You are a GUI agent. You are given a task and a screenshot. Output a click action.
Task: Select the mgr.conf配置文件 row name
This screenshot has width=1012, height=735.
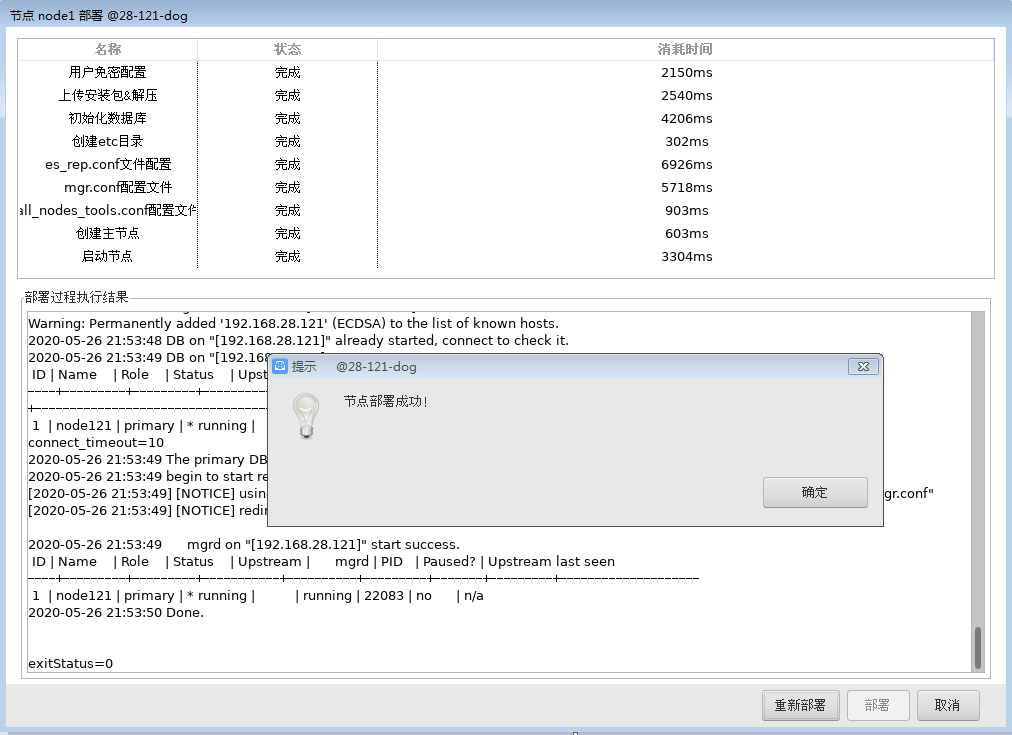(x=118, y=187)
